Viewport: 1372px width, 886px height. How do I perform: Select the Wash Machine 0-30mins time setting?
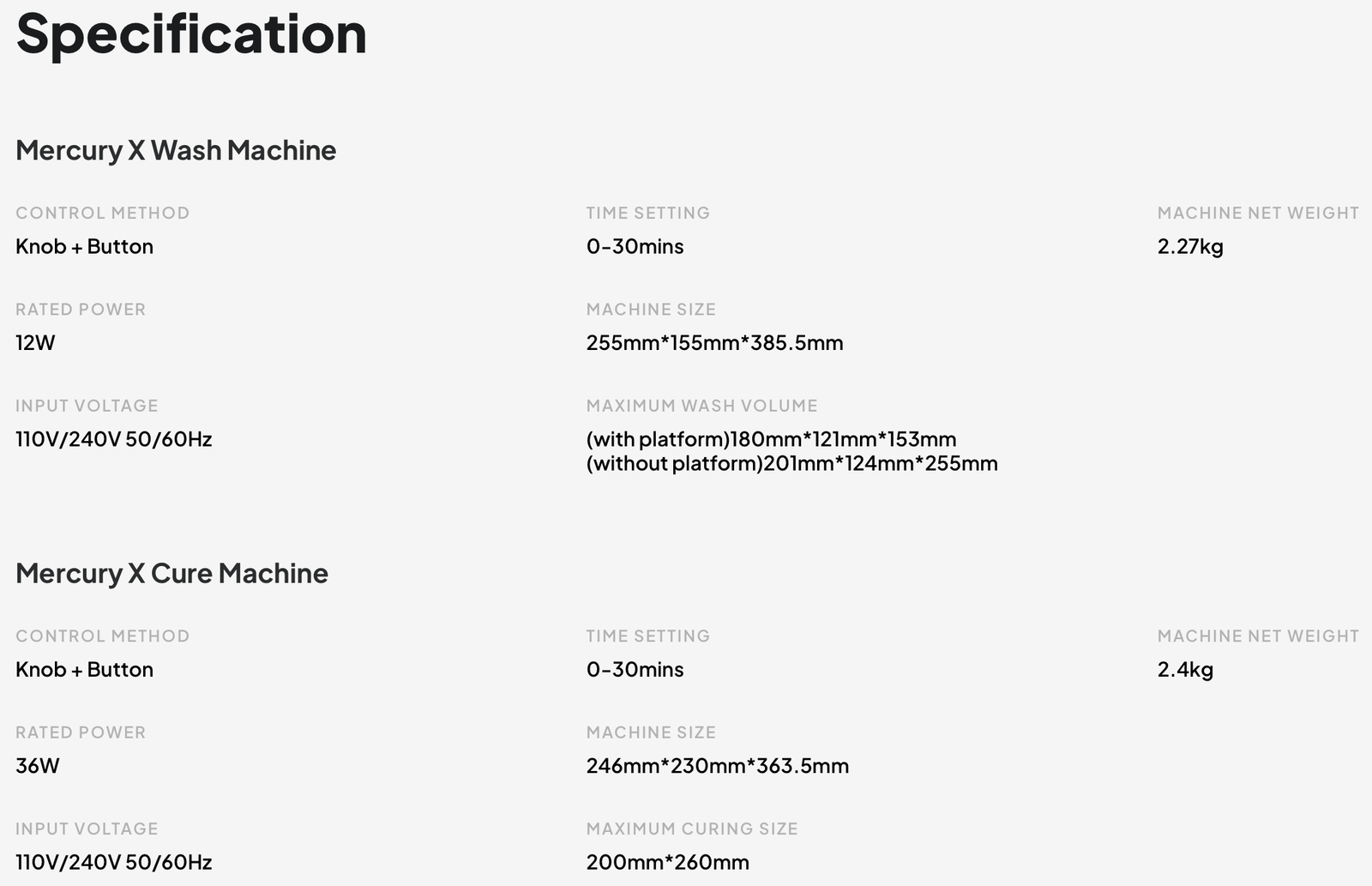tap(635, 246)
